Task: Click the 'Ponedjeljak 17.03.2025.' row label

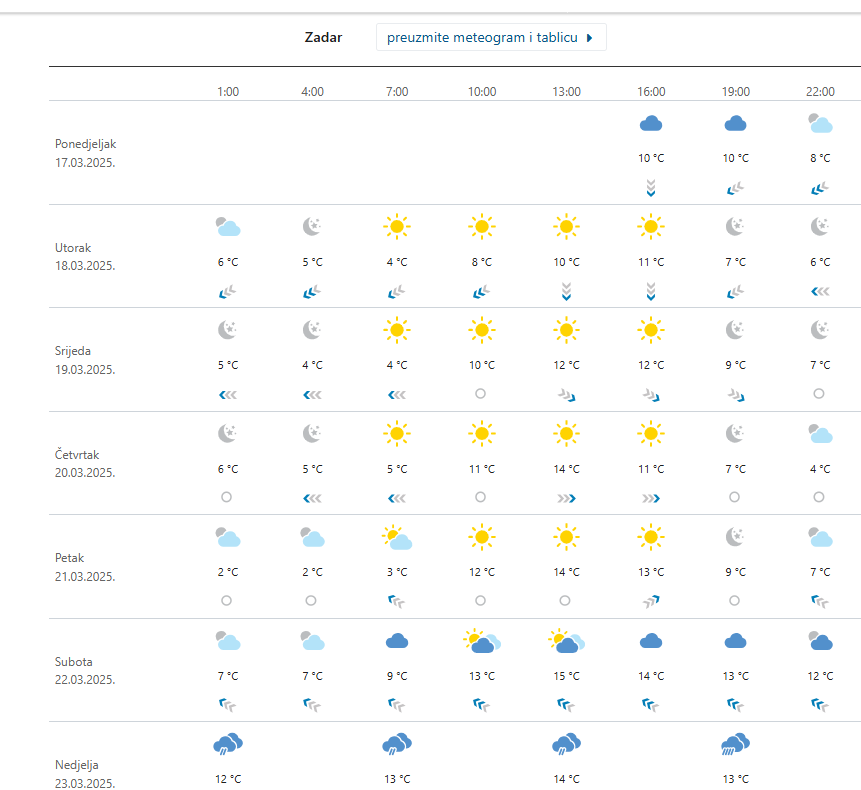Action: (86, 152)
